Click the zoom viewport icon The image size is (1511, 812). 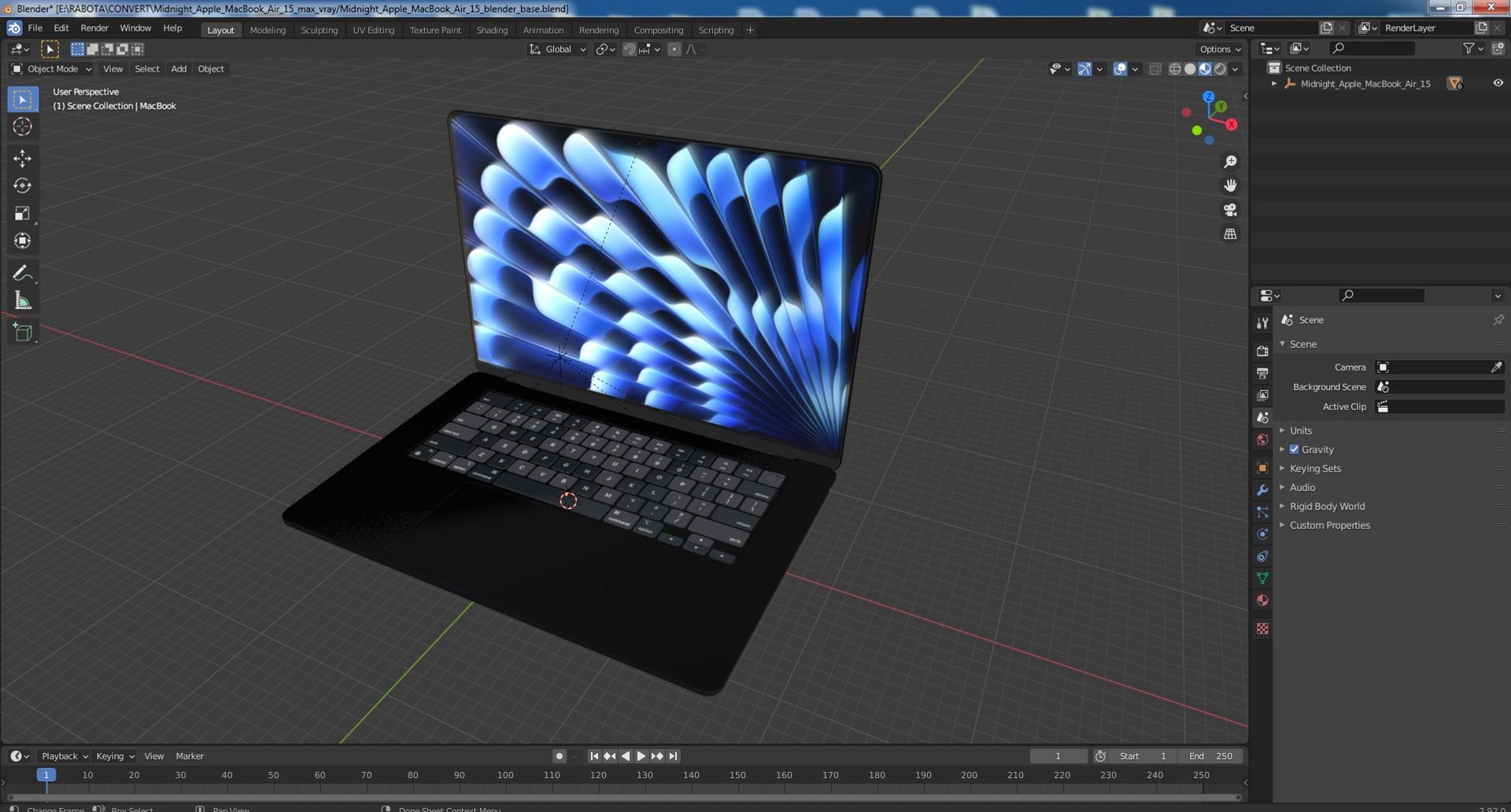(1230, 161)
